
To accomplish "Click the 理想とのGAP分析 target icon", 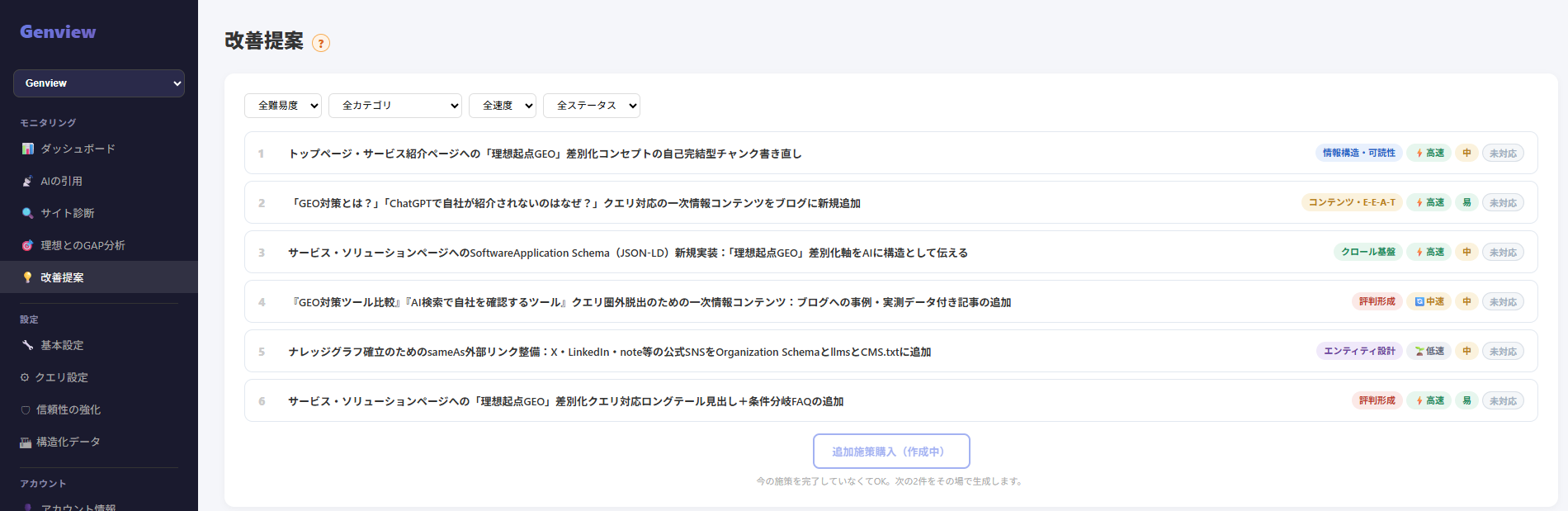I will (28, 245).
